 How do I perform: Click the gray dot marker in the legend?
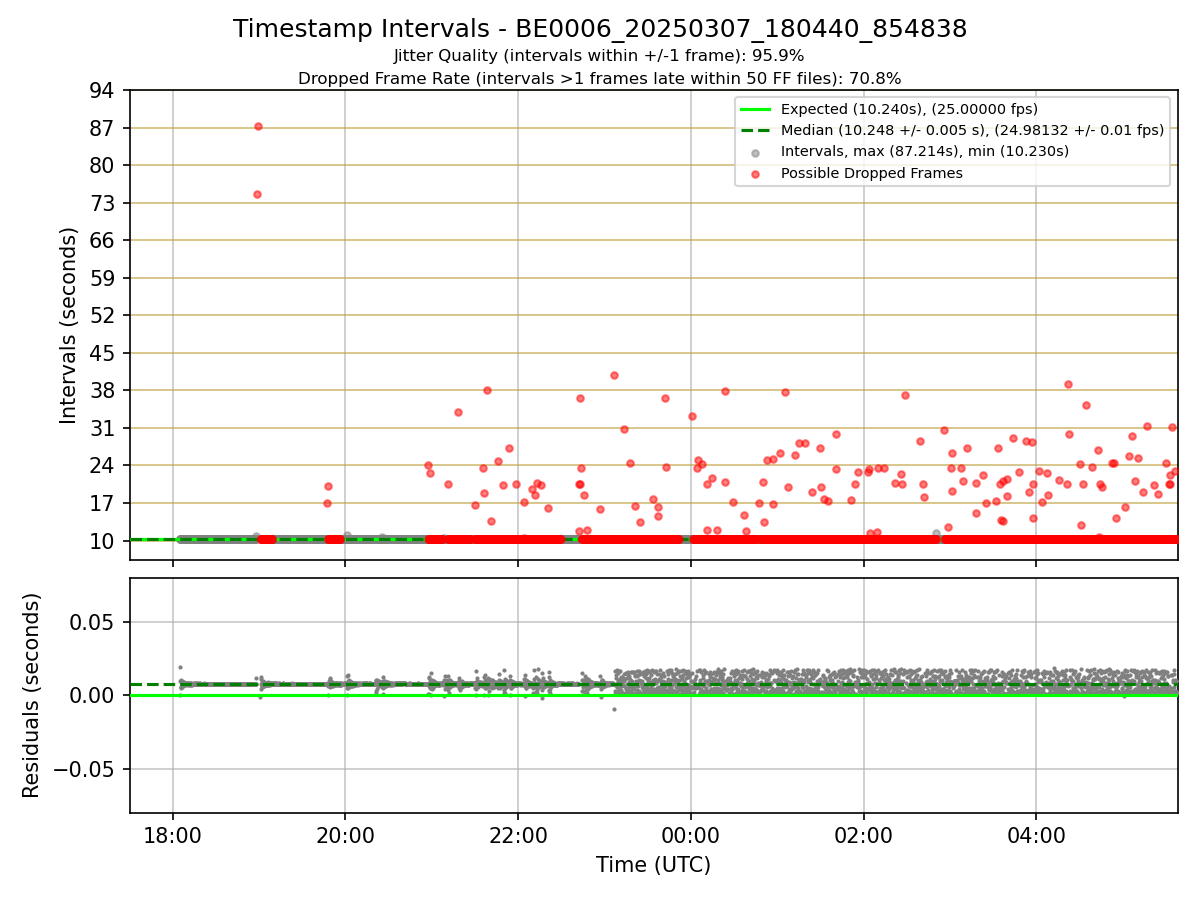(755, 152)
